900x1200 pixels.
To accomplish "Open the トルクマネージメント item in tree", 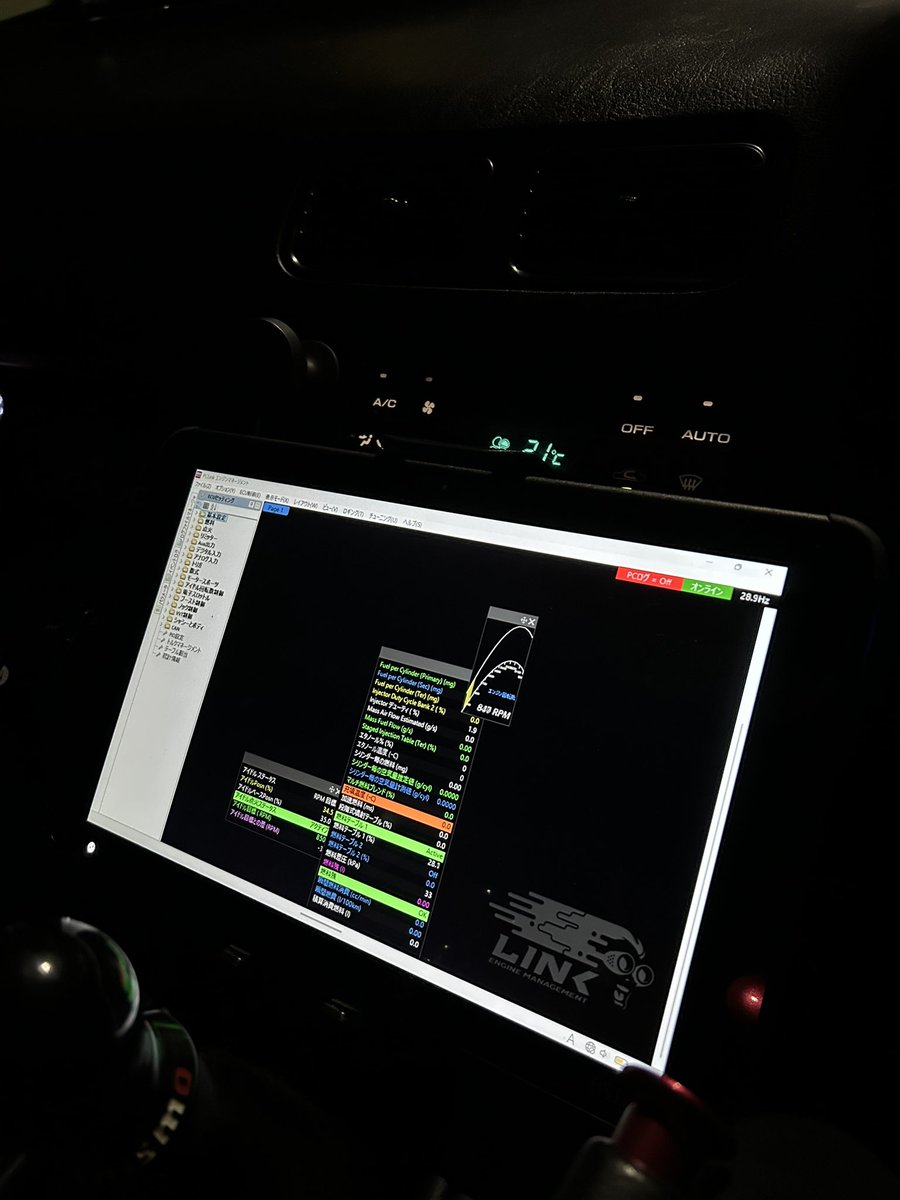I will [x=181, y=643].
